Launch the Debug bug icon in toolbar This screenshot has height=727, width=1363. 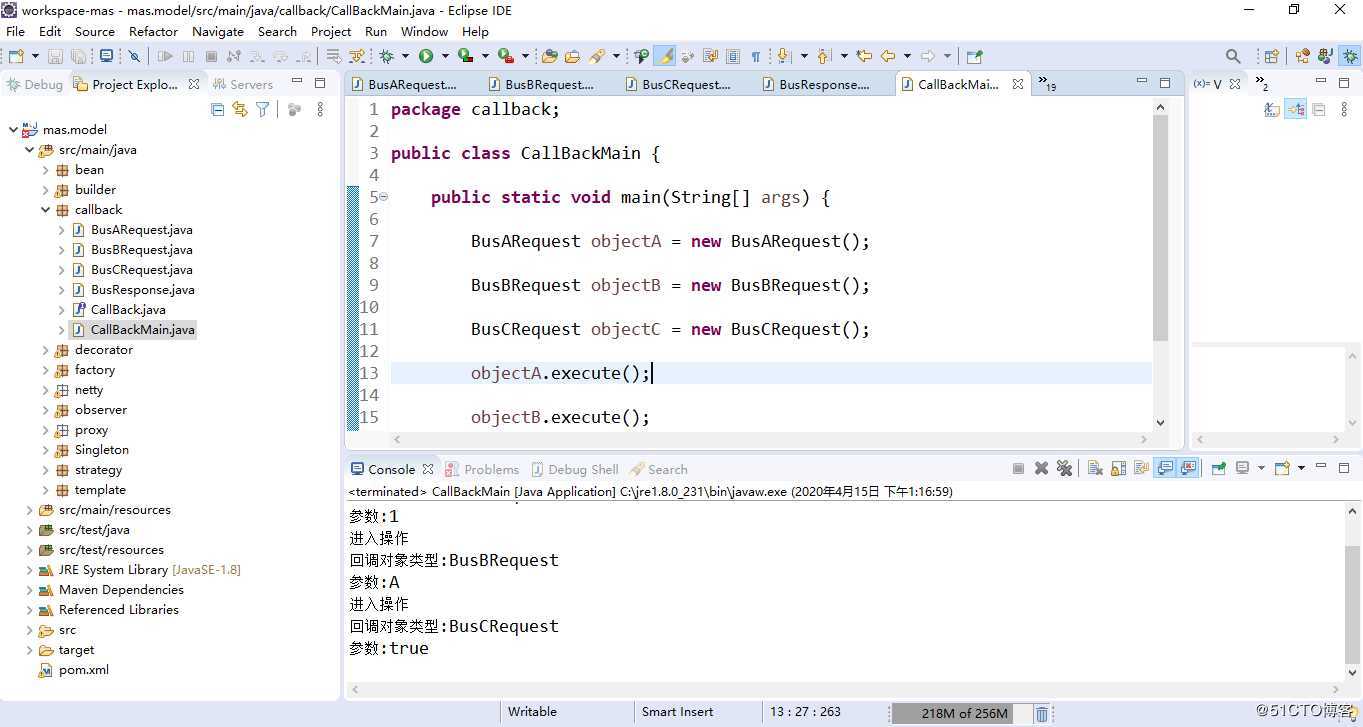pyautogui.click(x=387, y=57)
